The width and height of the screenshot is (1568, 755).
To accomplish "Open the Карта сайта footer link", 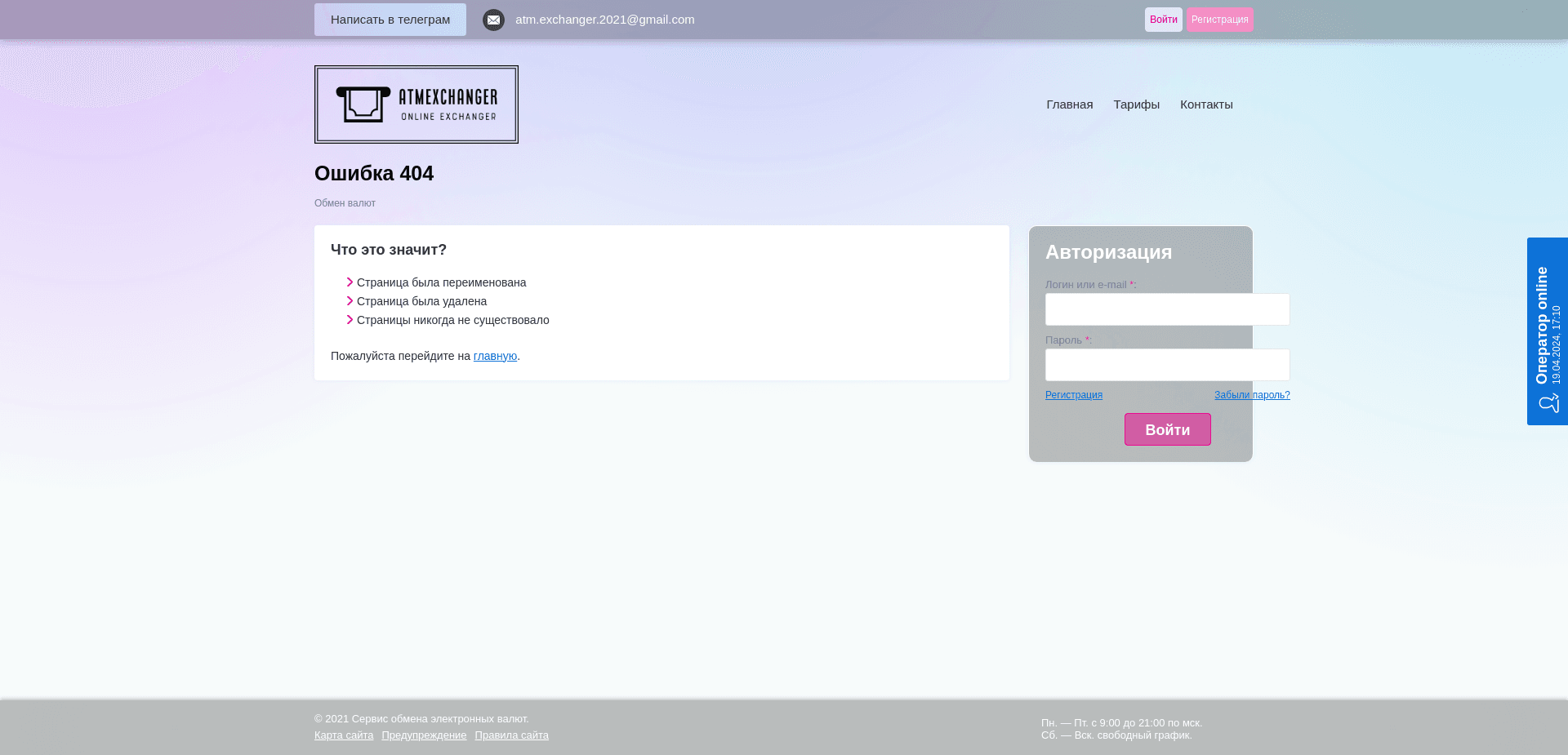I will [344, 735].
